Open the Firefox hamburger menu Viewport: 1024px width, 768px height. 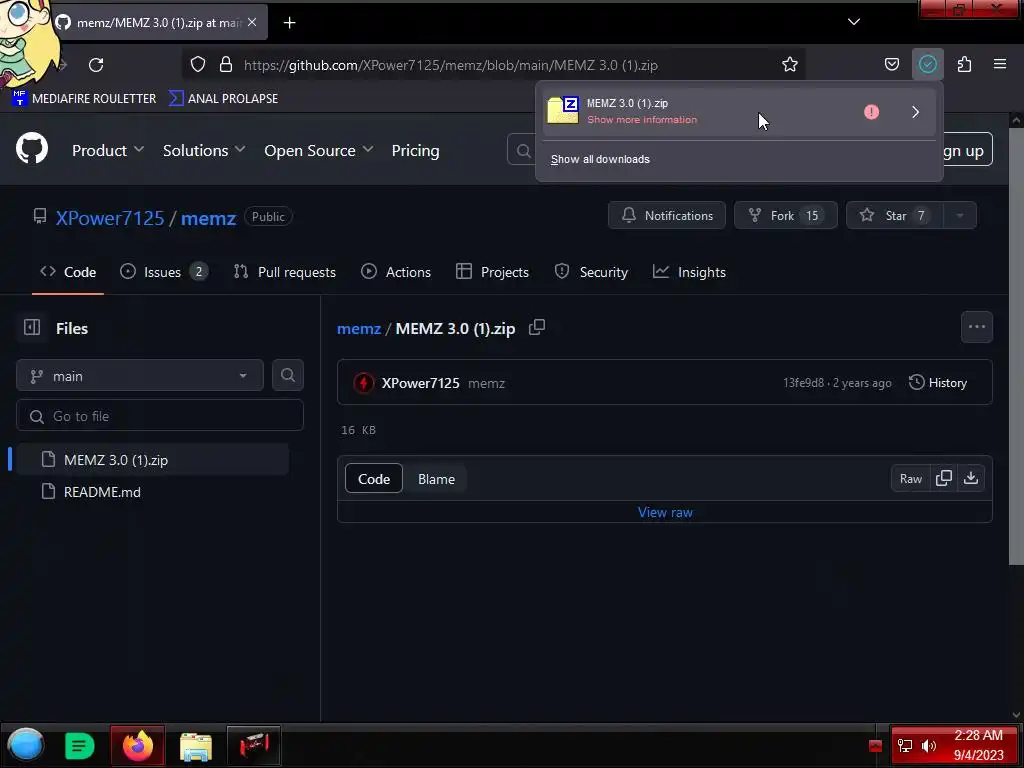[1000, 64]
